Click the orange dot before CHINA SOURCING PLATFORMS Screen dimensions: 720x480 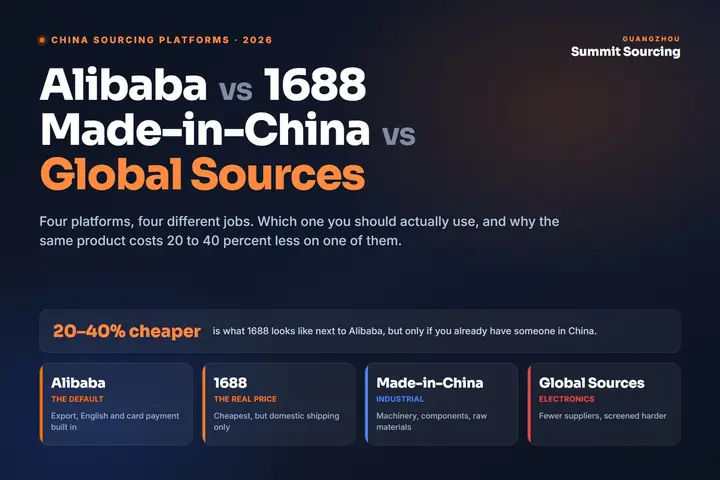point(42,40)
